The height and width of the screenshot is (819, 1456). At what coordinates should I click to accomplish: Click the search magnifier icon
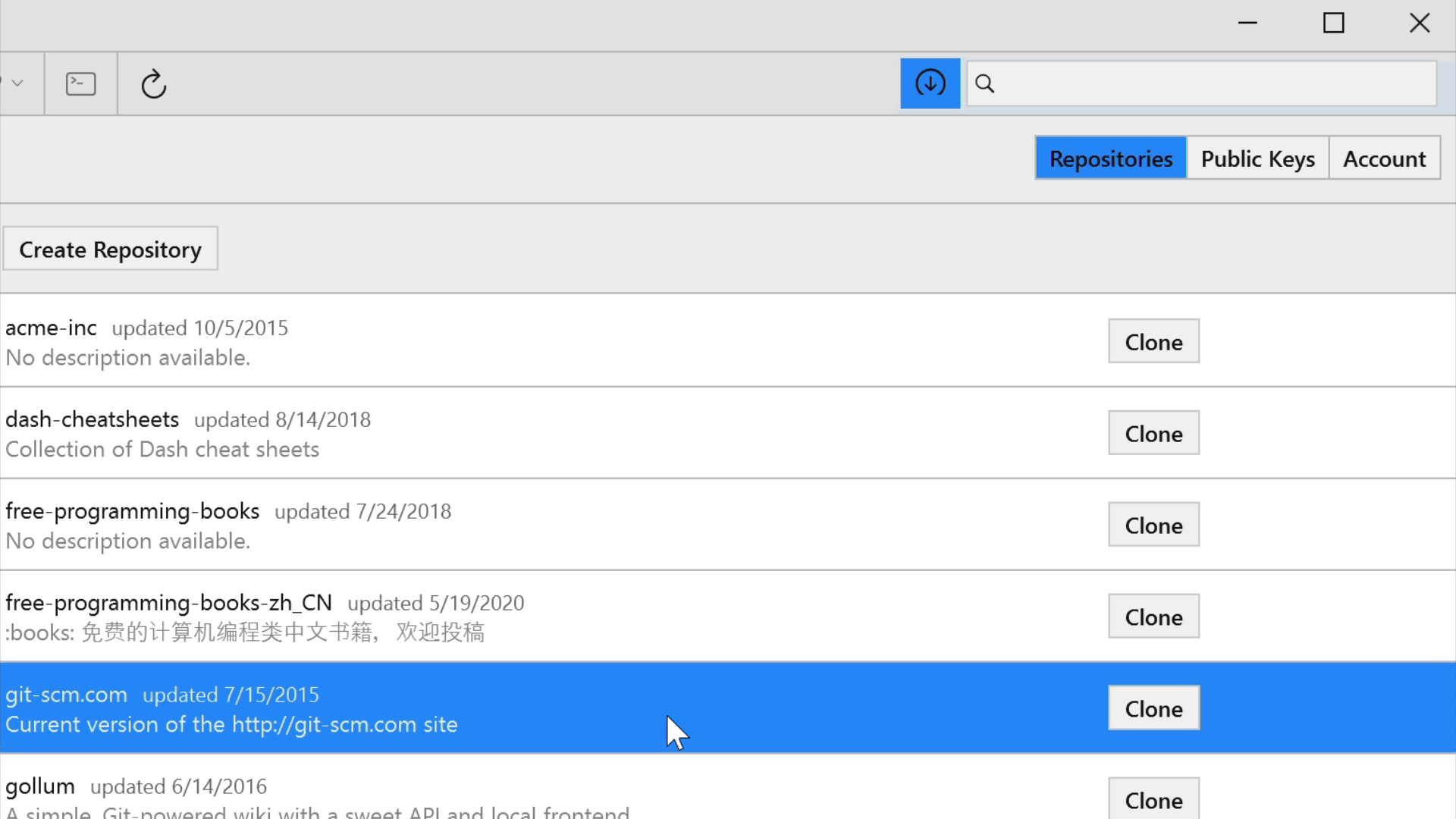(984, 83)
